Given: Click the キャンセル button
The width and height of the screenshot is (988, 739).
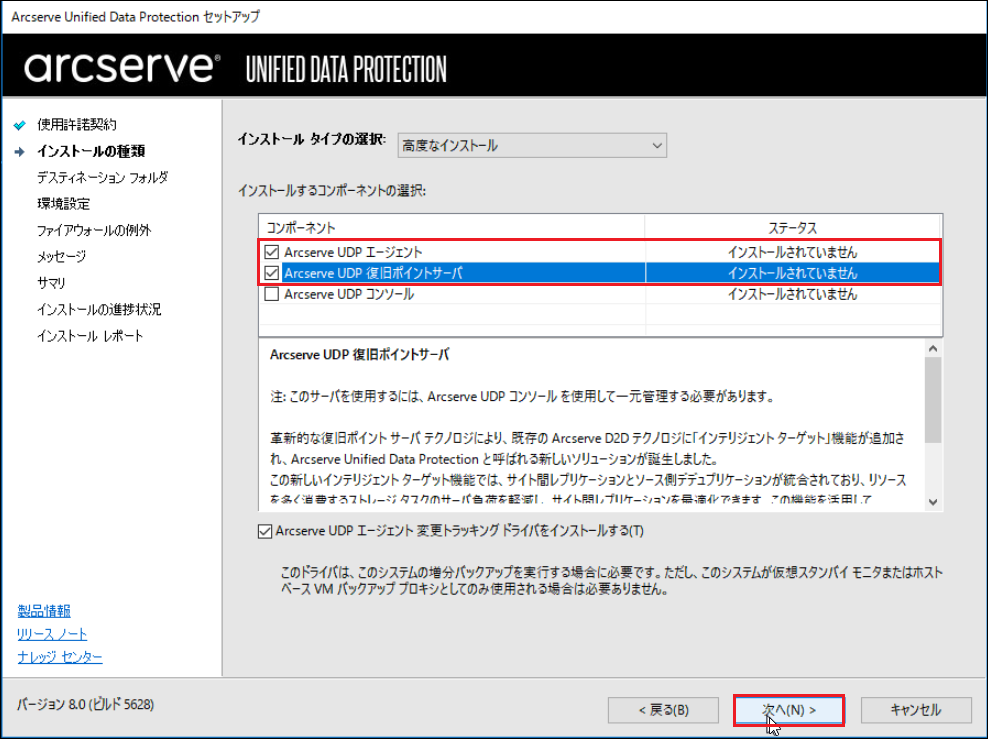Looking at the screenshot, I should click(916, 710).
